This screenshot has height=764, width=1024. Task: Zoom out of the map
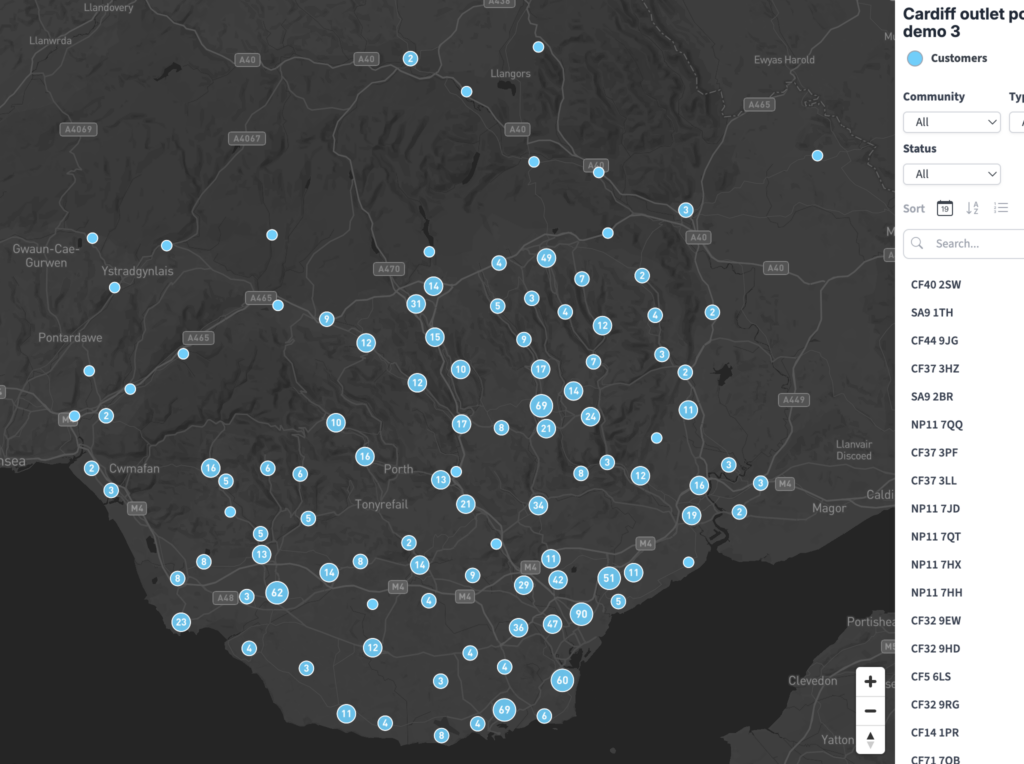(870, 711)
